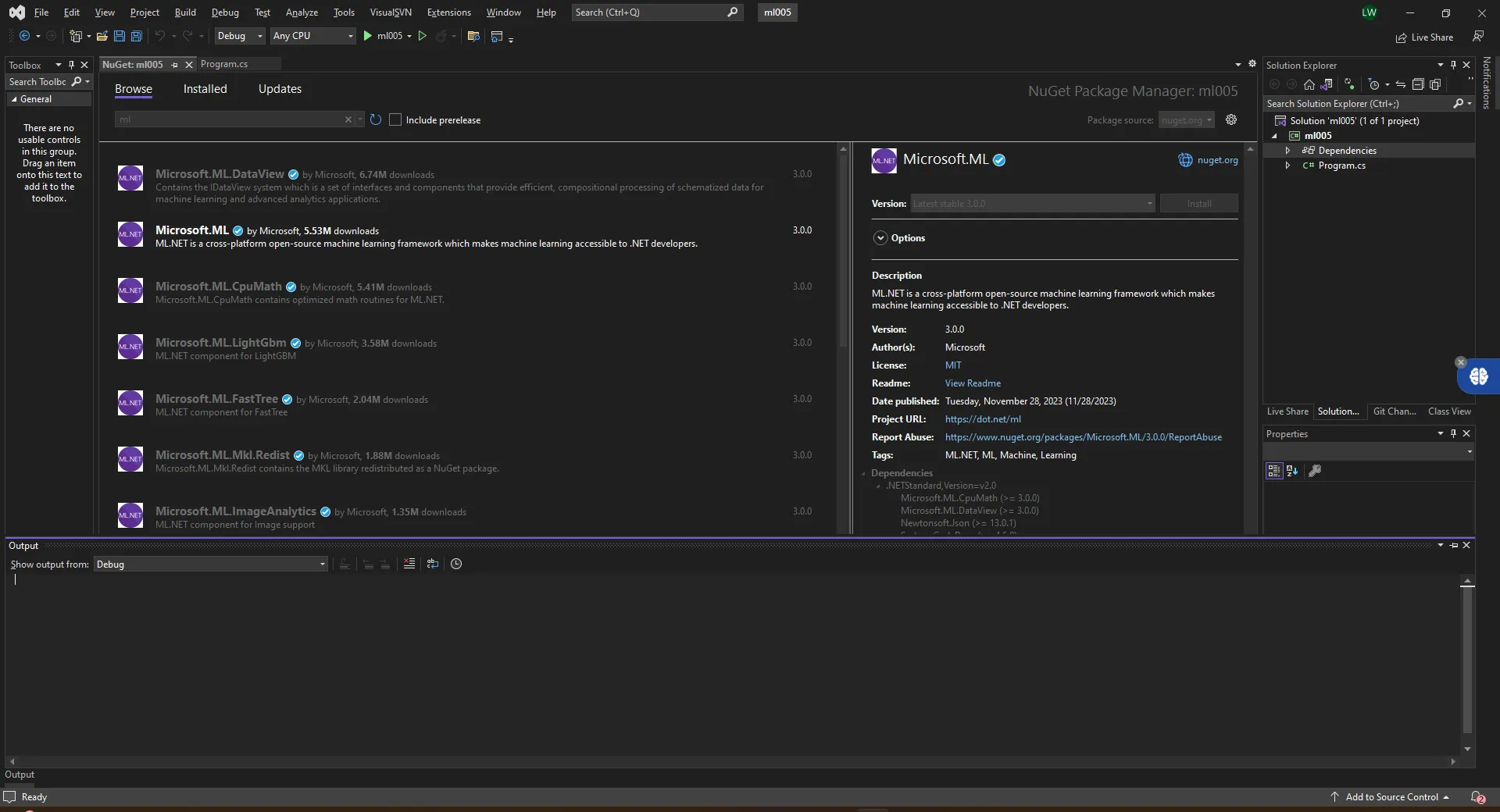Pin the Solution Explorer panel
The height and width of the screenshot is (812, 1500).
coord(1453,65)
